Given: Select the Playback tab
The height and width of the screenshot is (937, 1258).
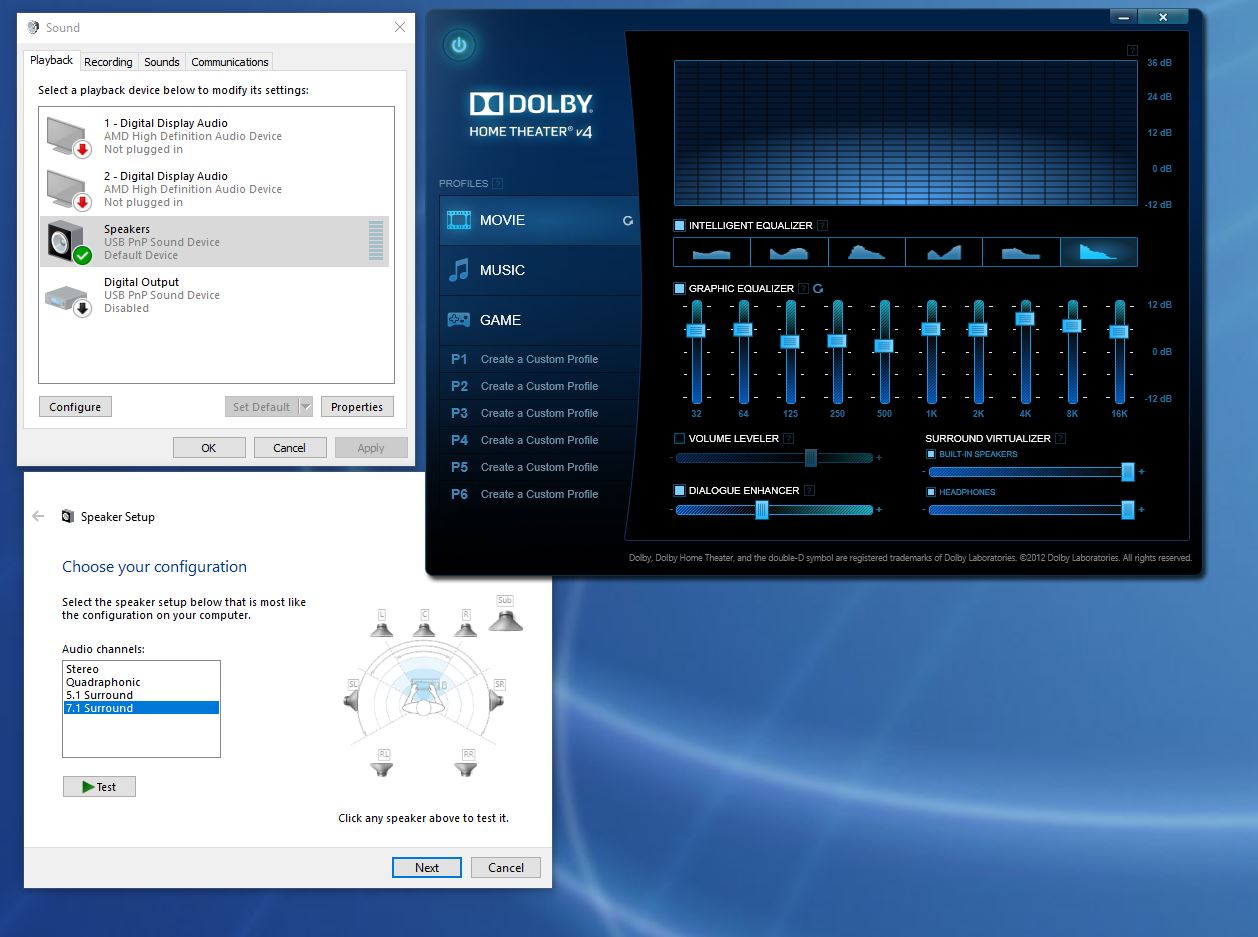Looking at the screenshot, I should point(52,60).
